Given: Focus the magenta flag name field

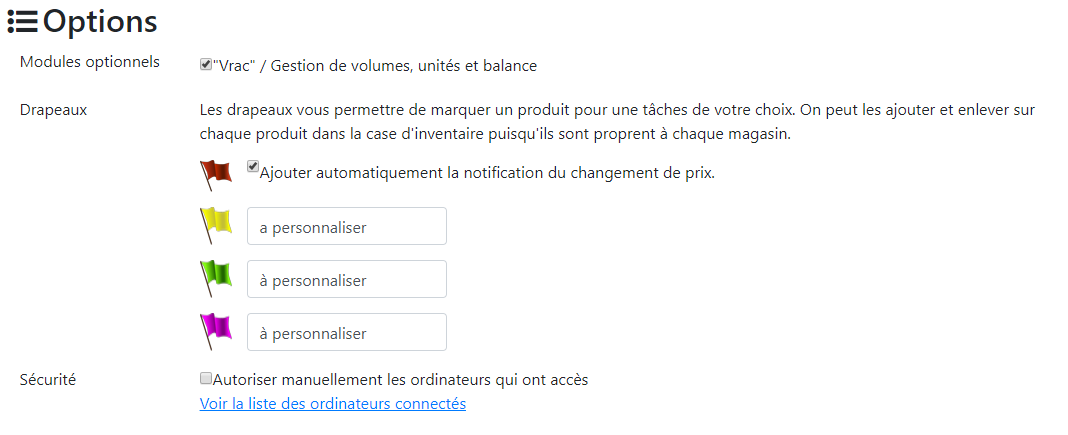Looking at the screenshot, I should click(x=347, y=332).
